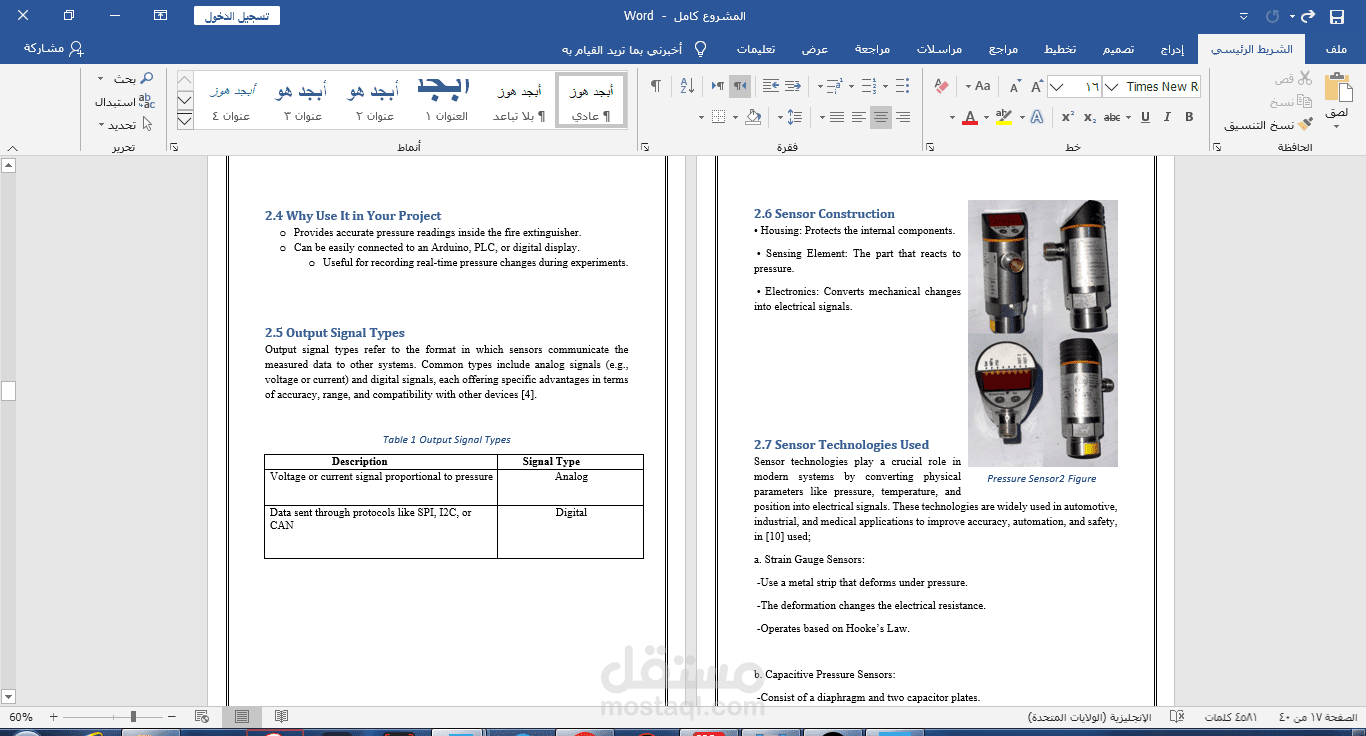
Task: Open the highlight color dropdown arrow
Action: point(988,118)
